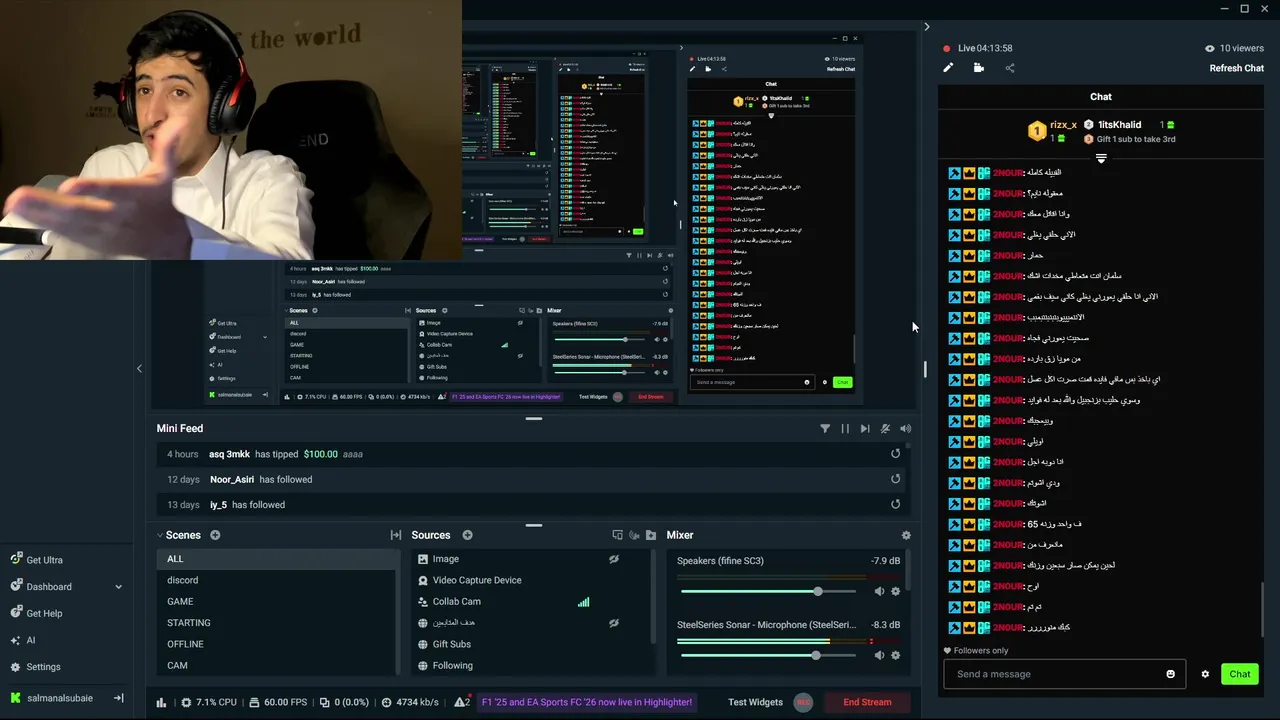Adjust Speakers (fifine SC3) volume slider
The image size is (1280, 720).
(x=768, y=592)
